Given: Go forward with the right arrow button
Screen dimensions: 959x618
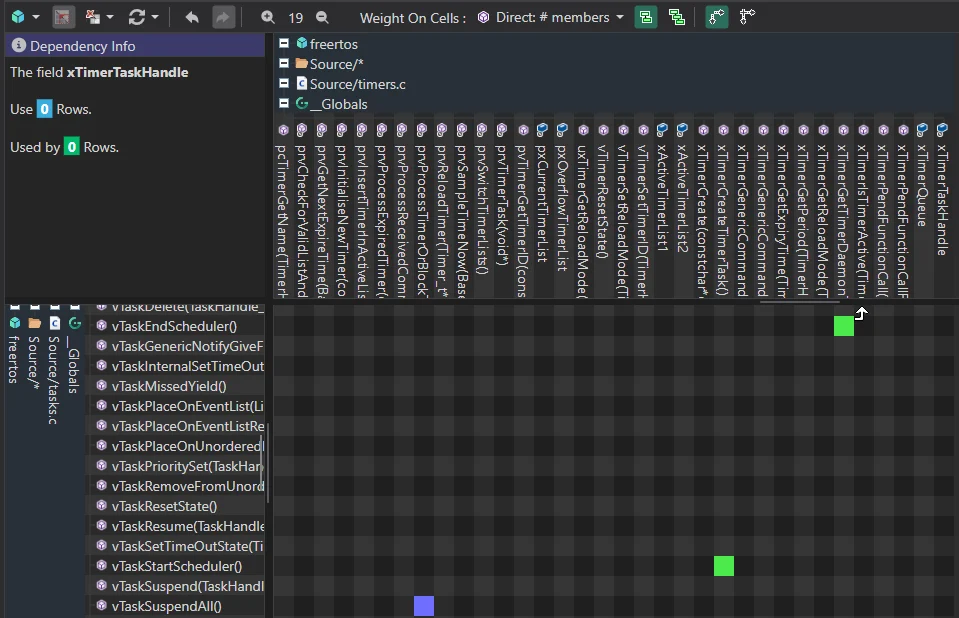Looking at the screenshot, I should coord(223,17).
